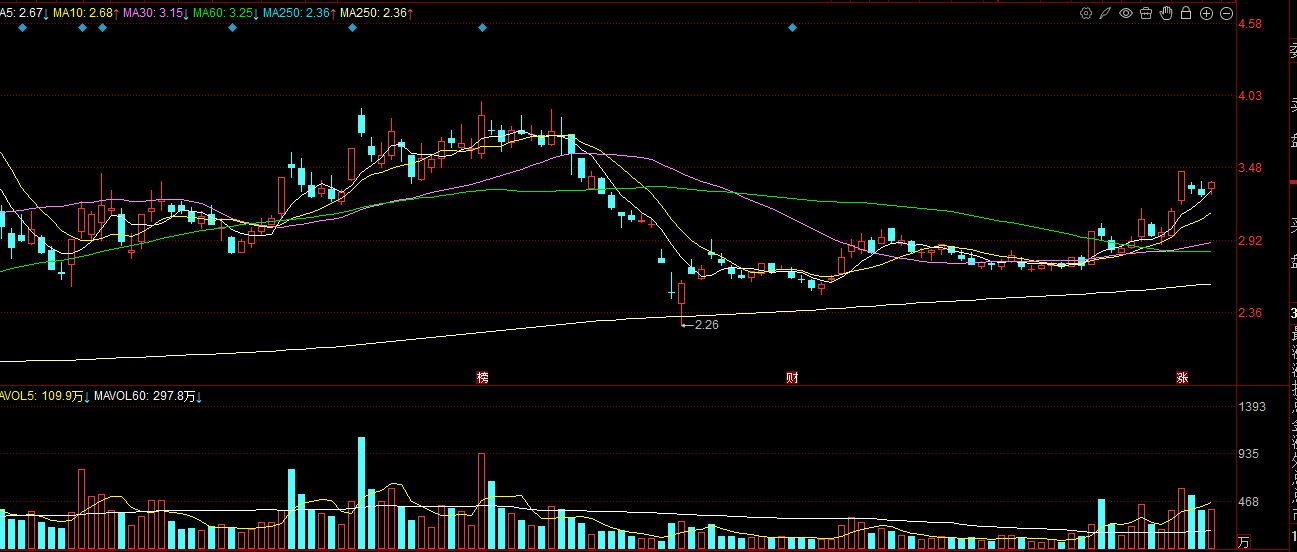Click the 涨 event marker
Viewport: 1297px width, 552px height.
[1182, 378]
